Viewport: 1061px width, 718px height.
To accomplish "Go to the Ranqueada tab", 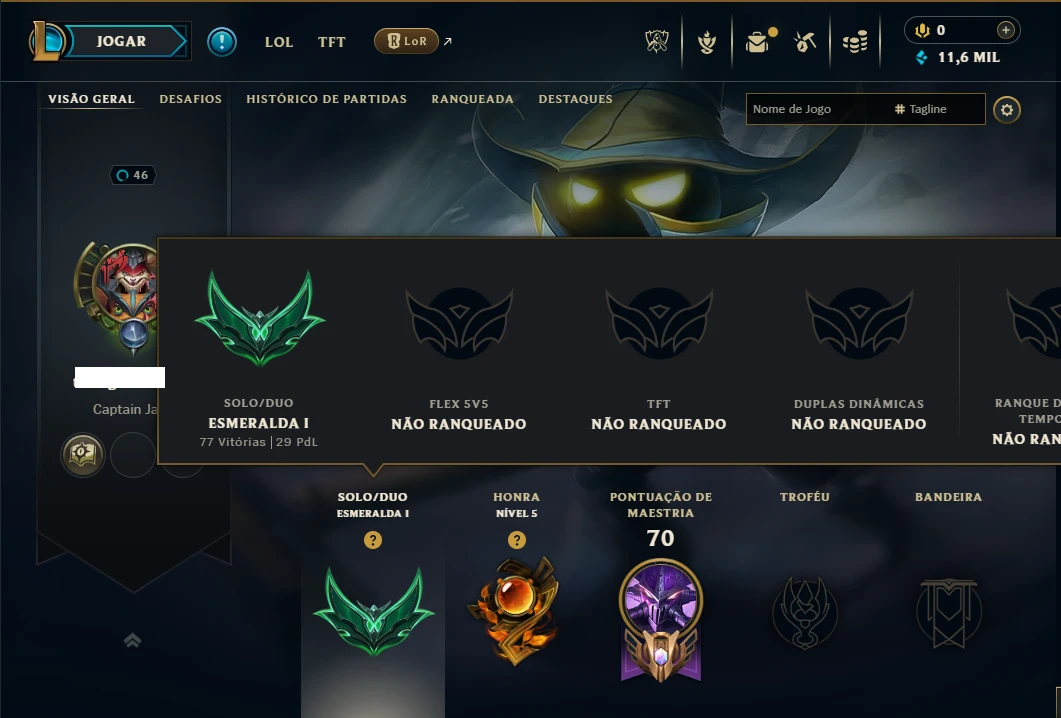I will (472, 99).
